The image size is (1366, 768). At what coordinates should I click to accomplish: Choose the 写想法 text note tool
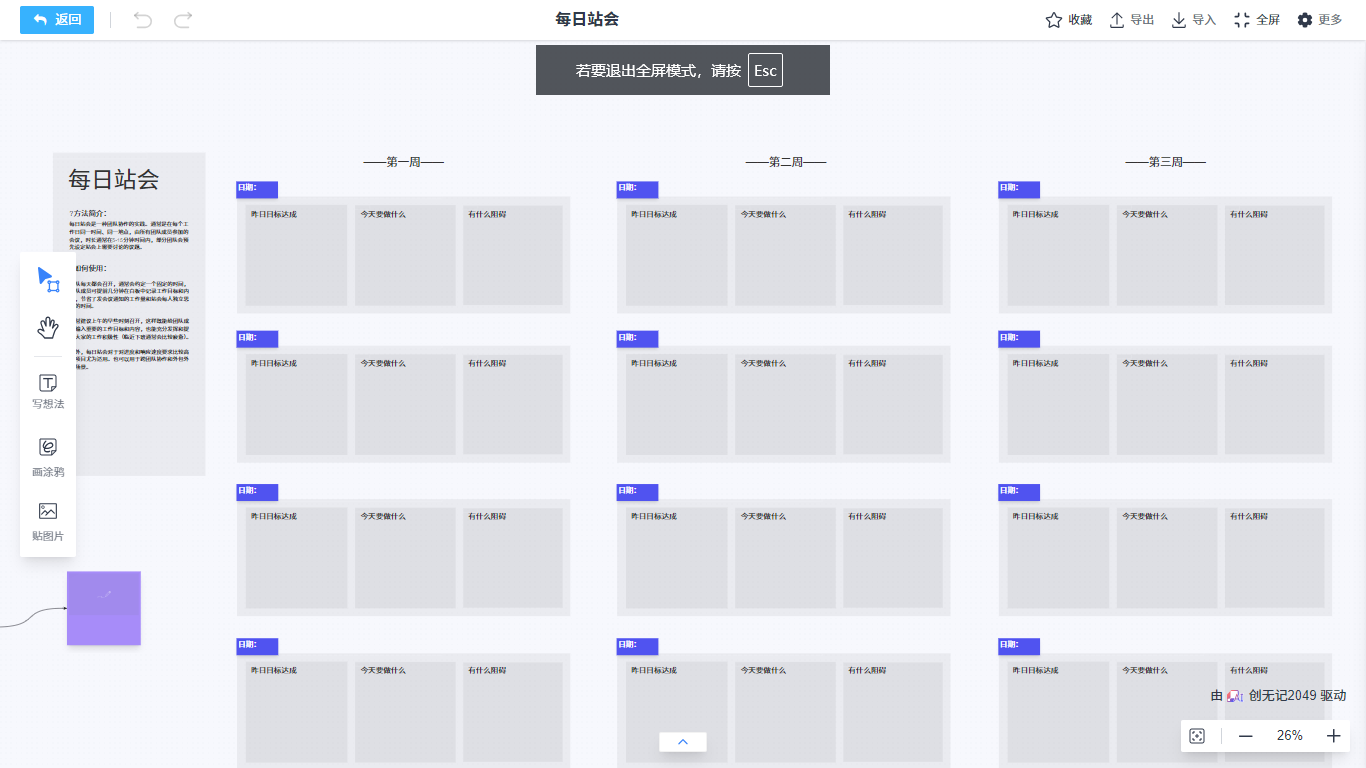[48, 392]
